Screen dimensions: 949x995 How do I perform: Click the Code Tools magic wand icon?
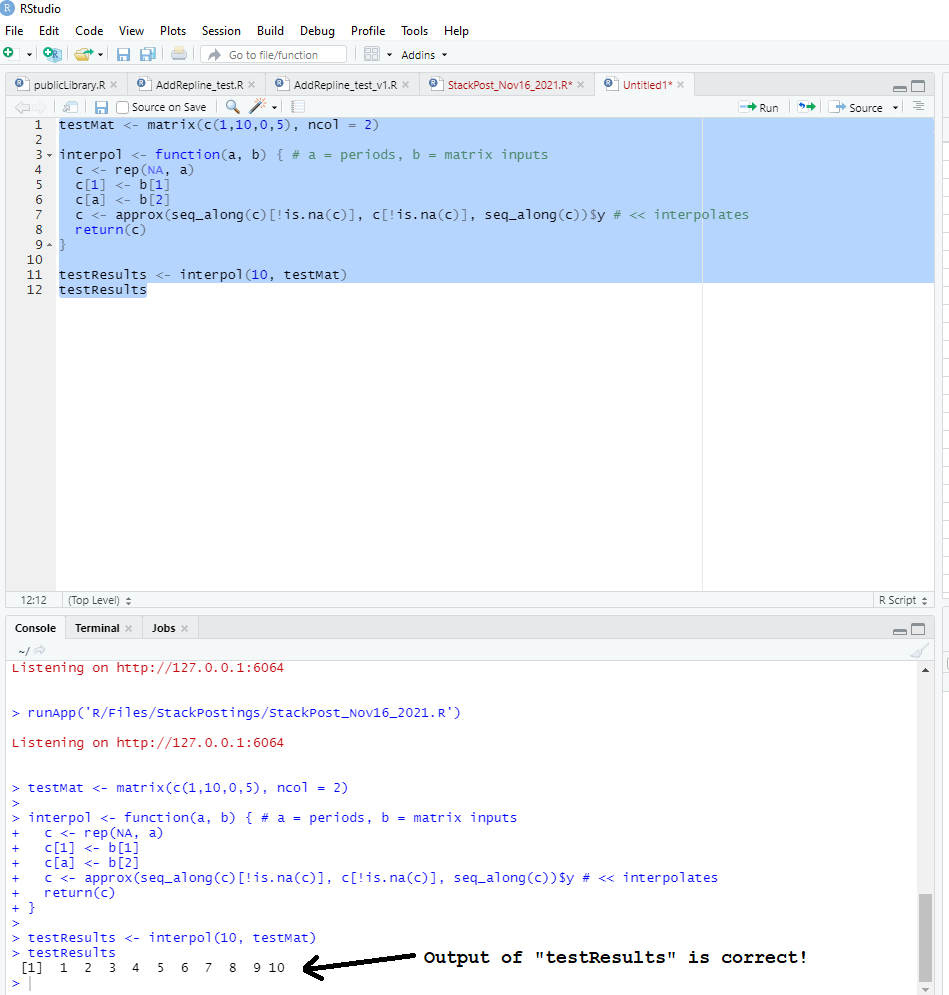(x=258, y=107)
